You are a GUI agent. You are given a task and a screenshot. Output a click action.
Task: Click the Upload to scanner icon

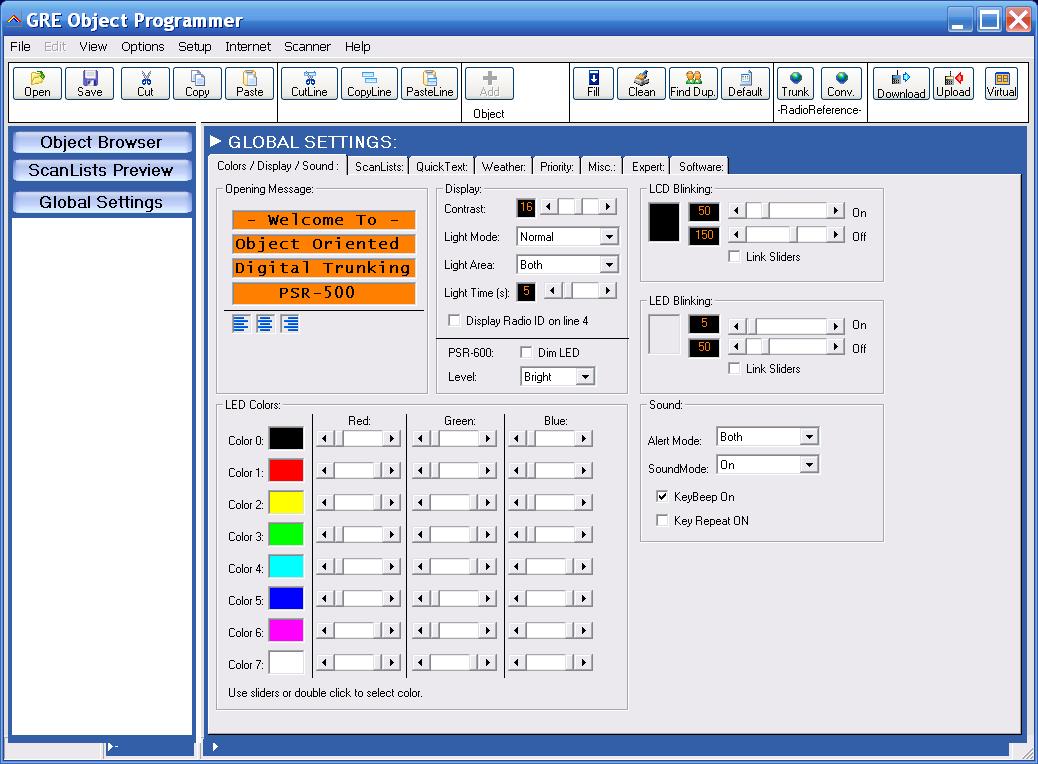953,84
